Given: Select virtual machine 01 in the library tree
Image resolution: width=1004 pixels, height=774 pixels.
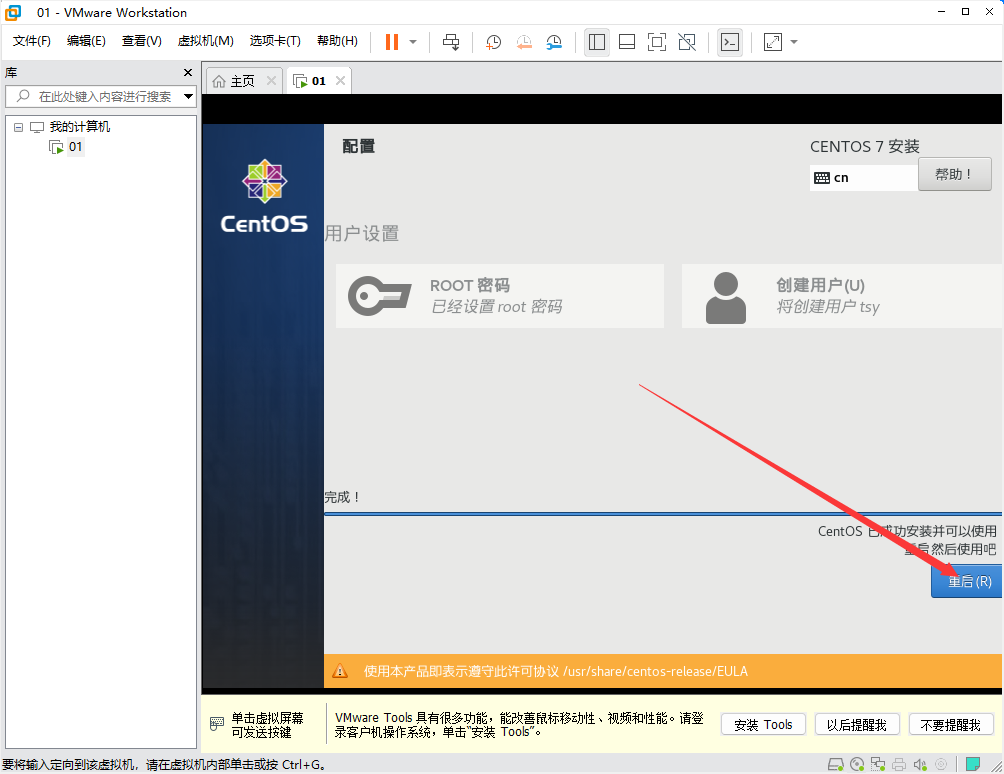Looking at the screenshot, I should tap(76, 147).
